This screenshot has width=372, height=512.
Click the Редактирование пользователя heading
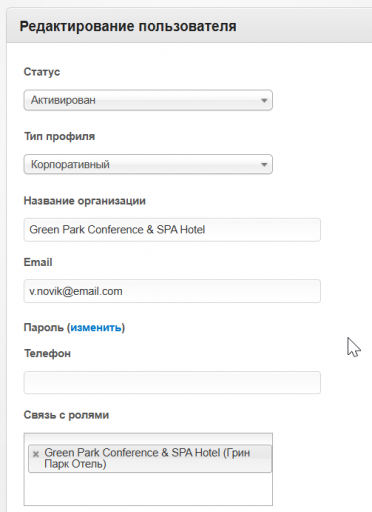click(128, 26)
